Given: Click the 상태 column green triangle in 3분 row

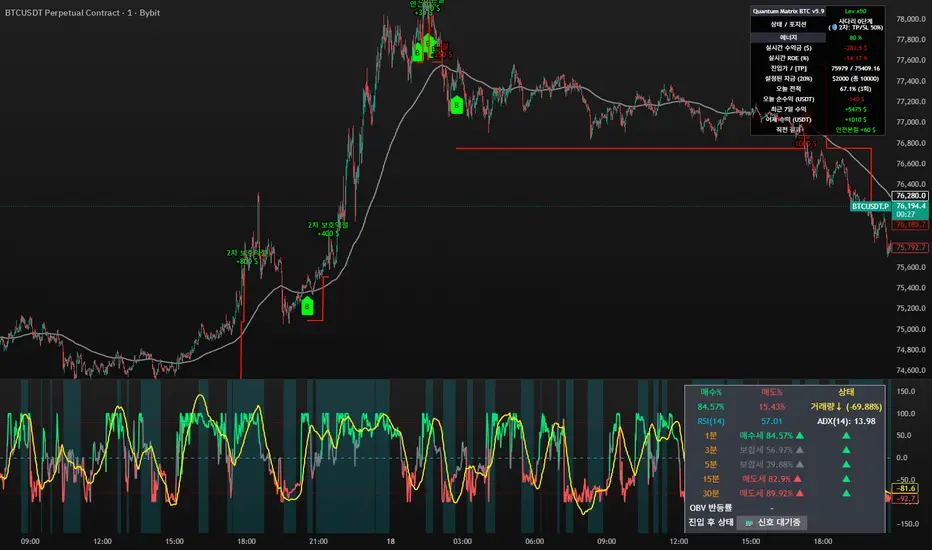Looking at the screenshot, I should point(846,450).
